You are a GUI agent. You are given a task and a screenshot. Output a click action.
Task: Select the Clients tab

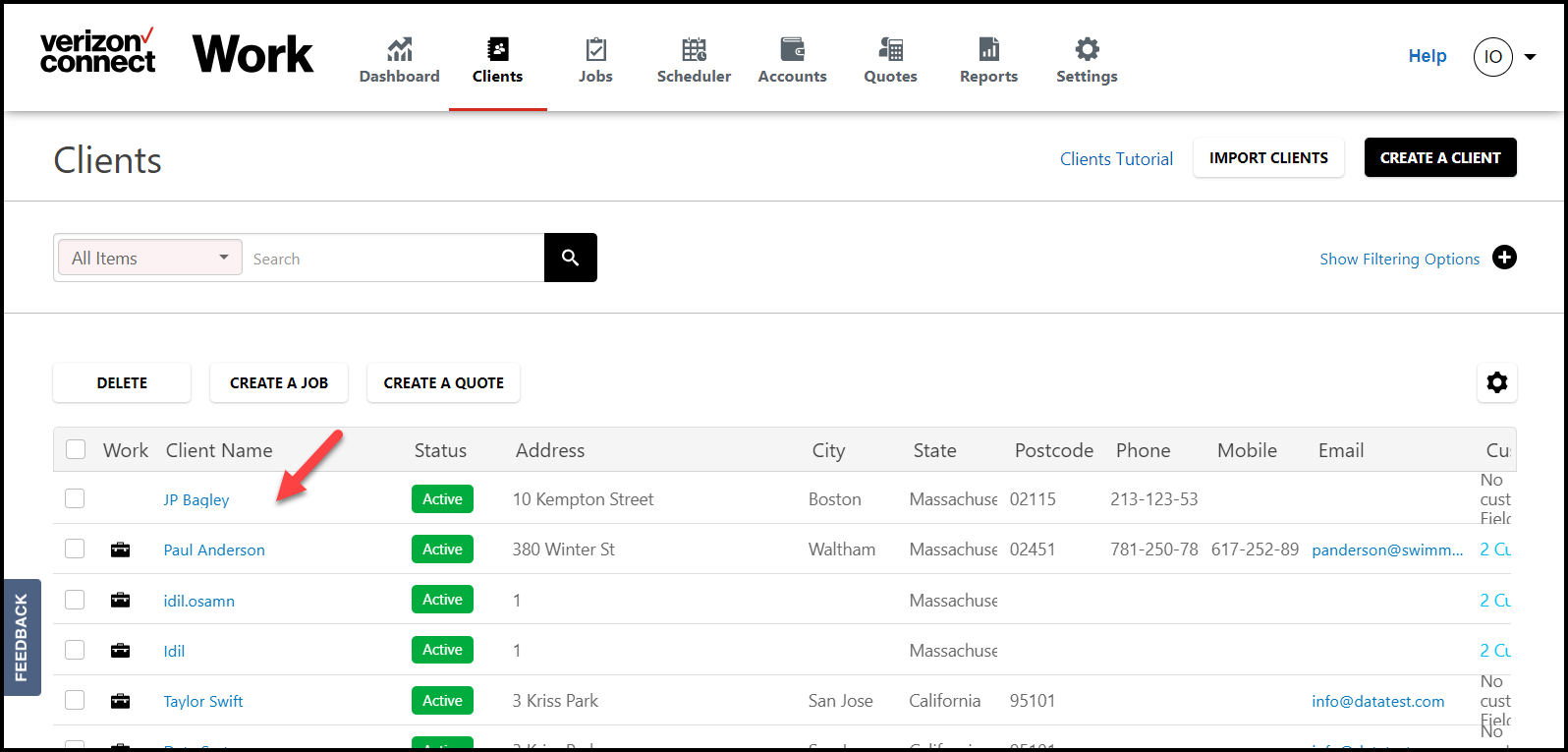(x=498, y=60)
